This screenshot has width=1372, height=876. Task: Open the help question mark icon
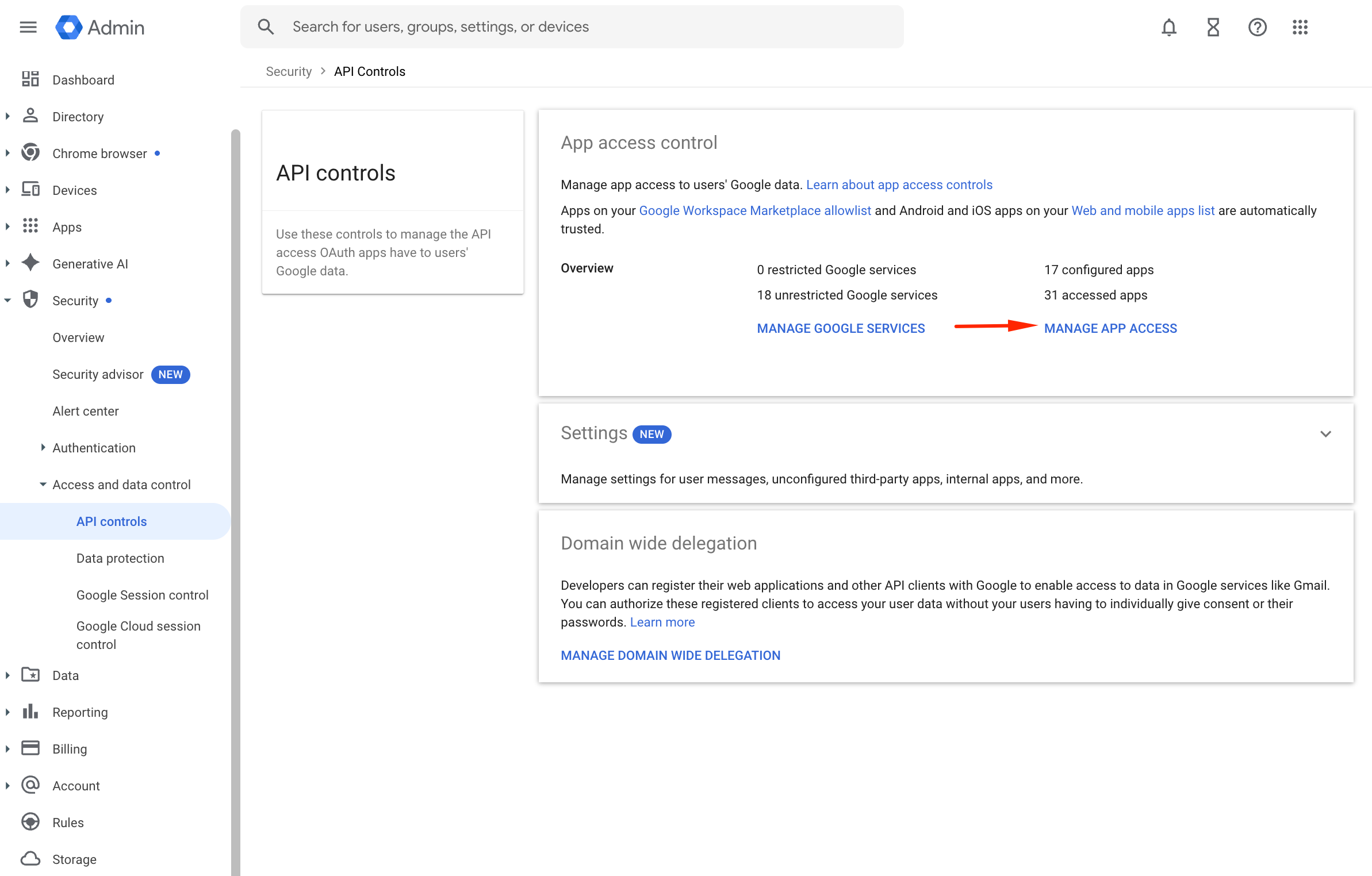[1257, 26]
